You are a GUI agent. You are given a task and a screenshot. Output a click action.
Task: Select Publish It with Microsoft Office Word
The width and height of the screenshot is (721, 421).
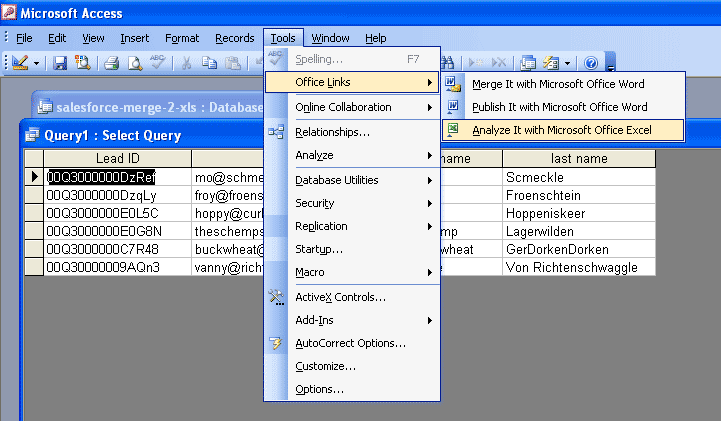[563, 107]
